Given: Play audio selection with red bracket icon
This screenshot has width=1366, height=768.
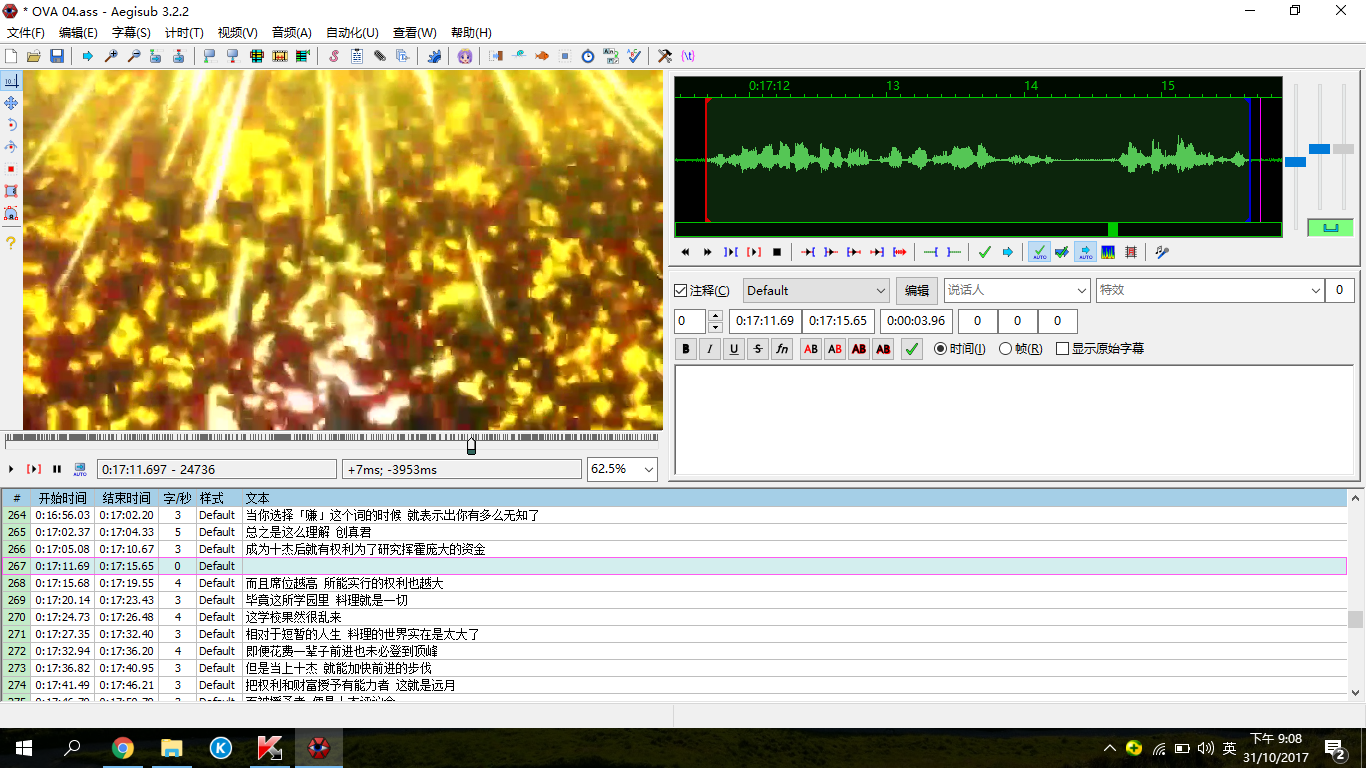Looking at the screenshot, I should tap(754, 252).
